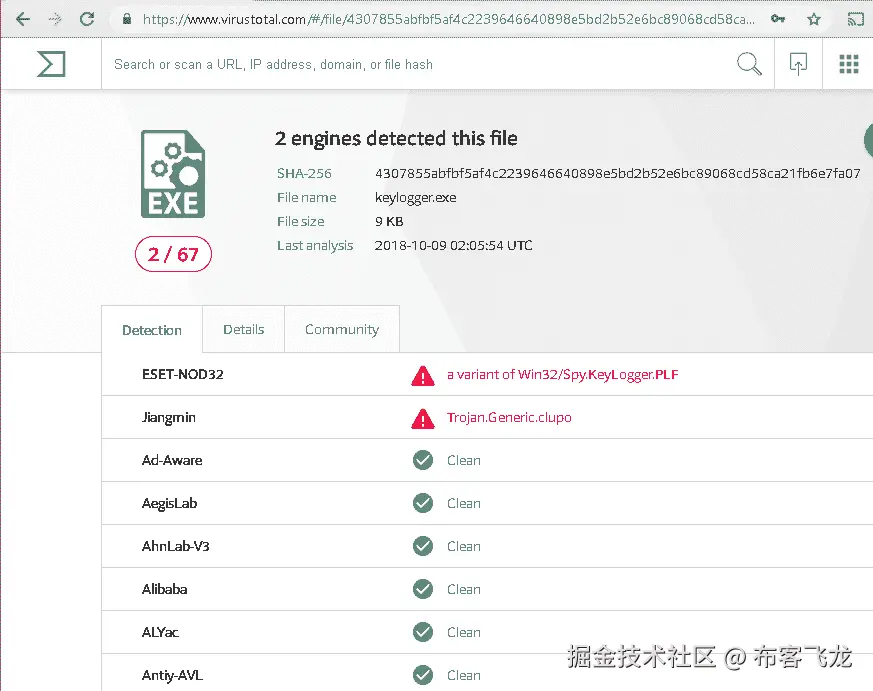Click the EXE file type icon
The height and width of the screenshot is (691, 873).
(x=173, y=174)
